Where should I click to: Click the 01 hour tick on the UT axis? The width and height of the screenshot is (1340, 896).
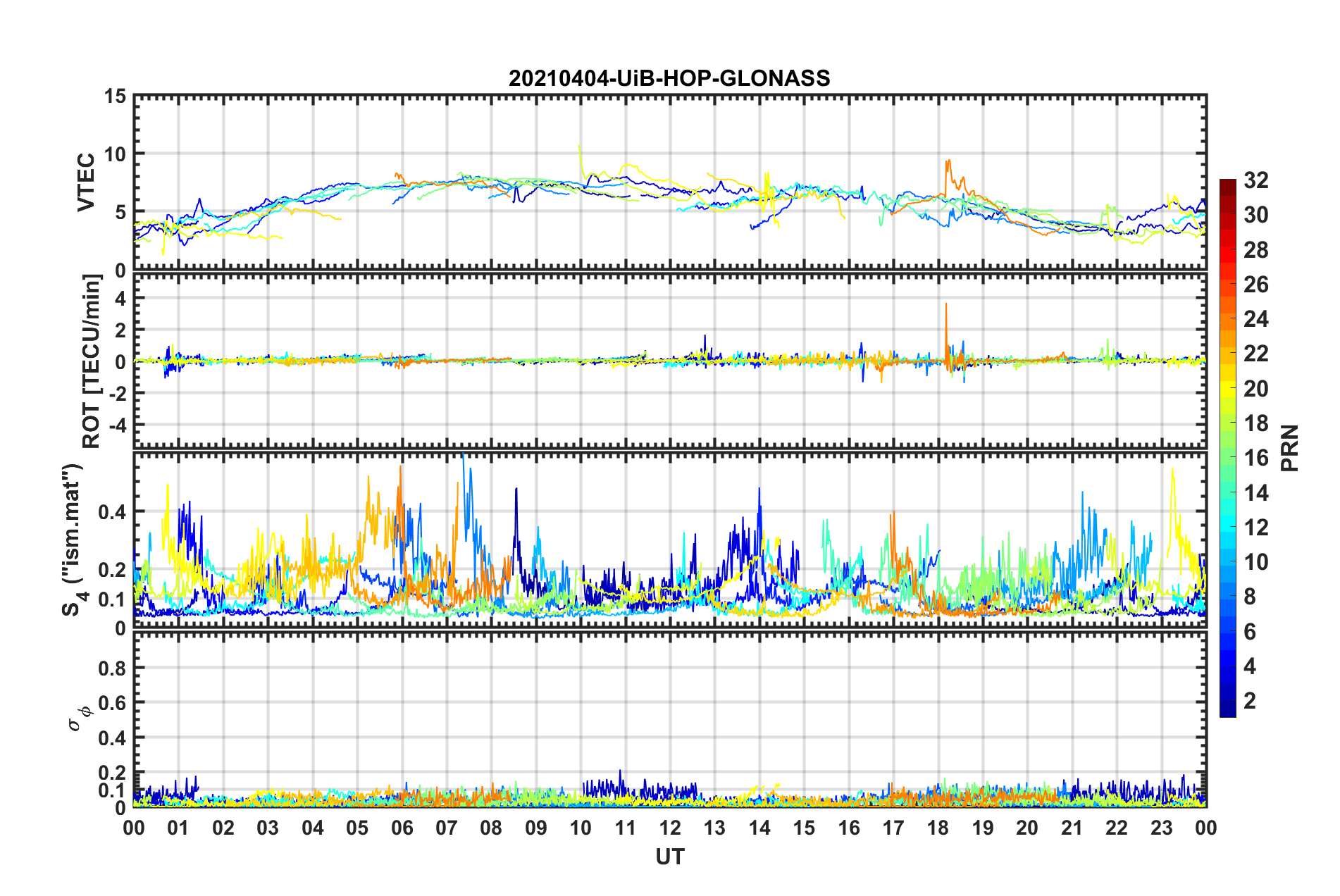coord(178,828)
